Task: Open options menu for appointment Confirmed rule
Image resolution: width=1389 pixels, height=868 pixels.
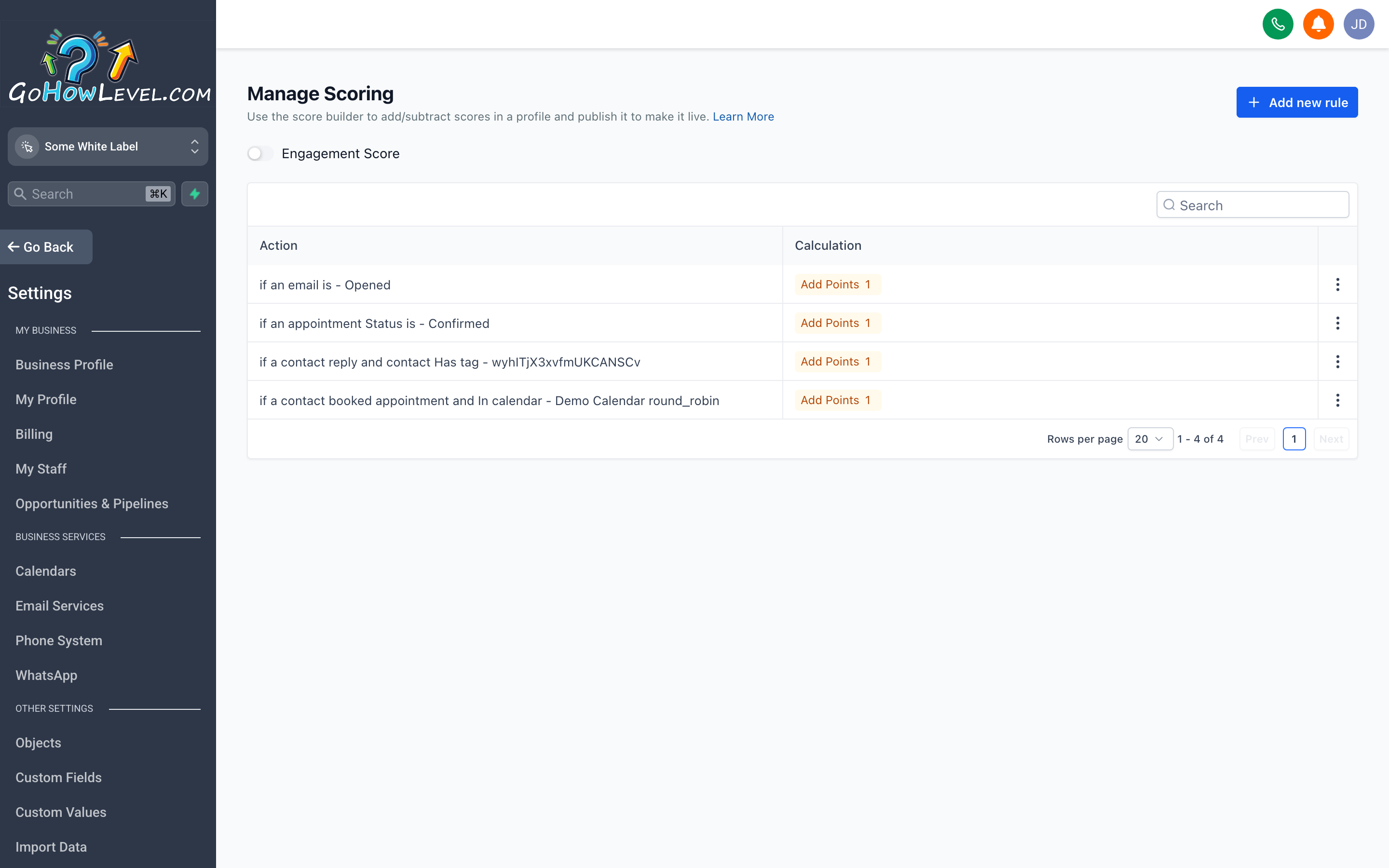Action: click(x=1337, y=323)
